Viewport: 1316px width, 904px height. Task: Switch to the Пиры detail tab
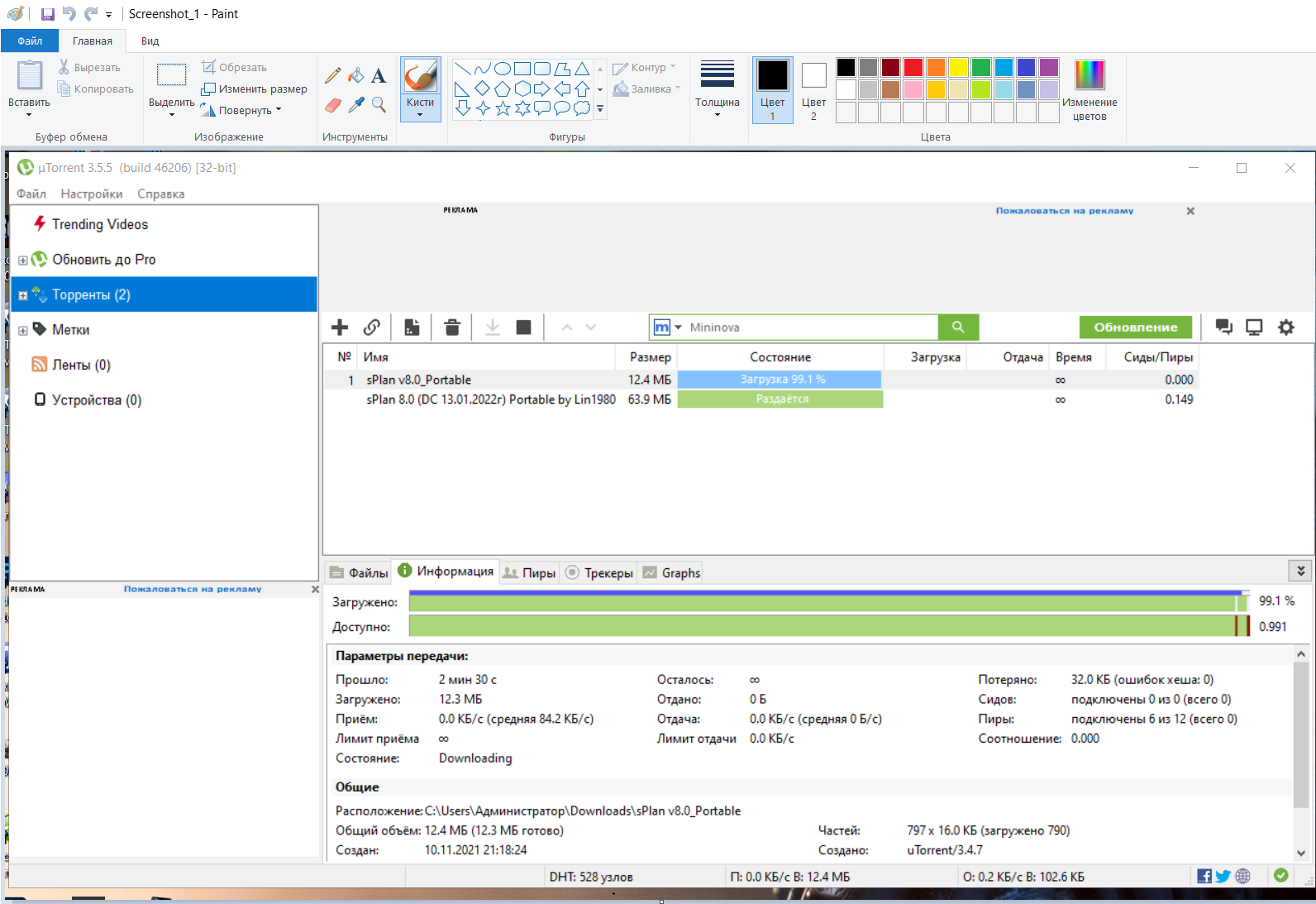[x=530, y=573]
